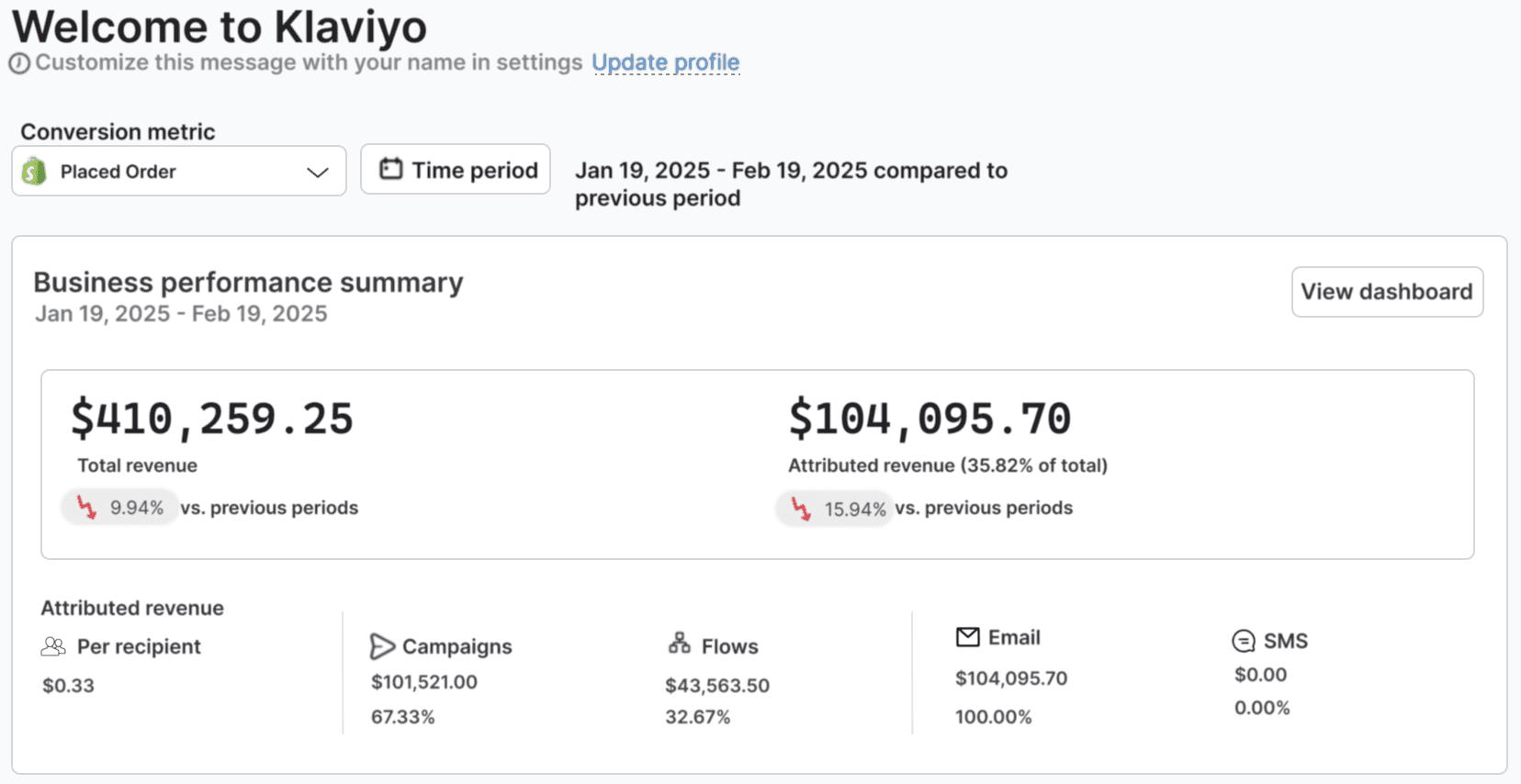The image size is (1521, 784).
Task: Click the Email envelope icon
Action: (967, 637)
